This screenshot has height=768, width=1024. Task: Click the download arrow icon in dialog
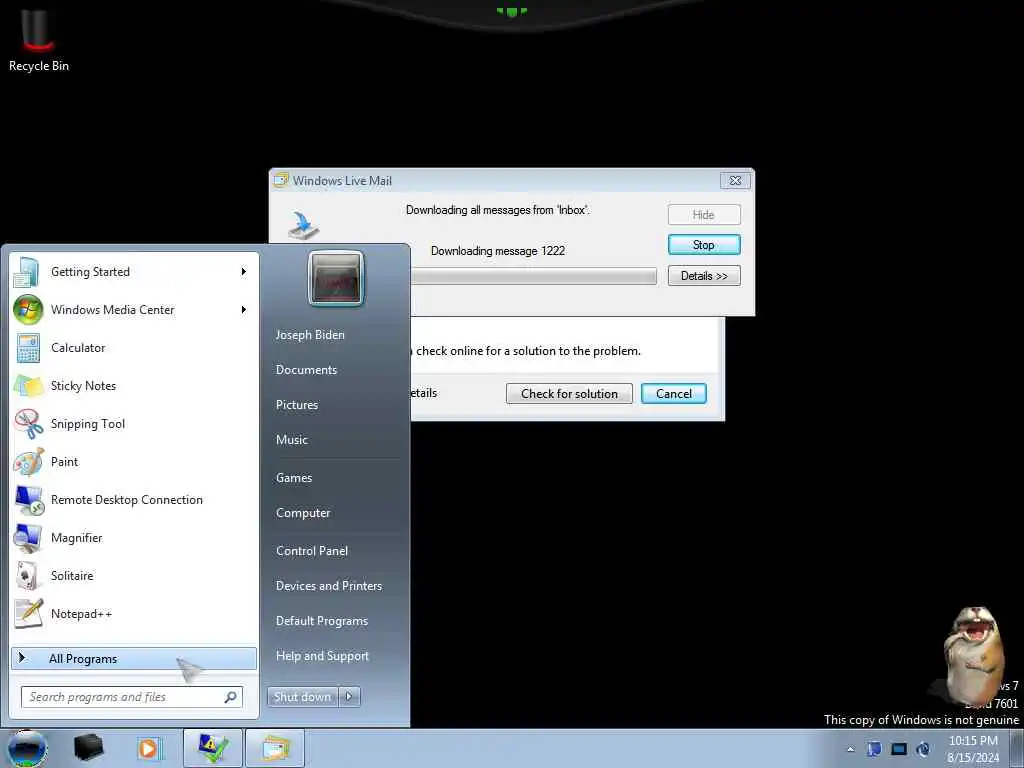pos(303,225)
